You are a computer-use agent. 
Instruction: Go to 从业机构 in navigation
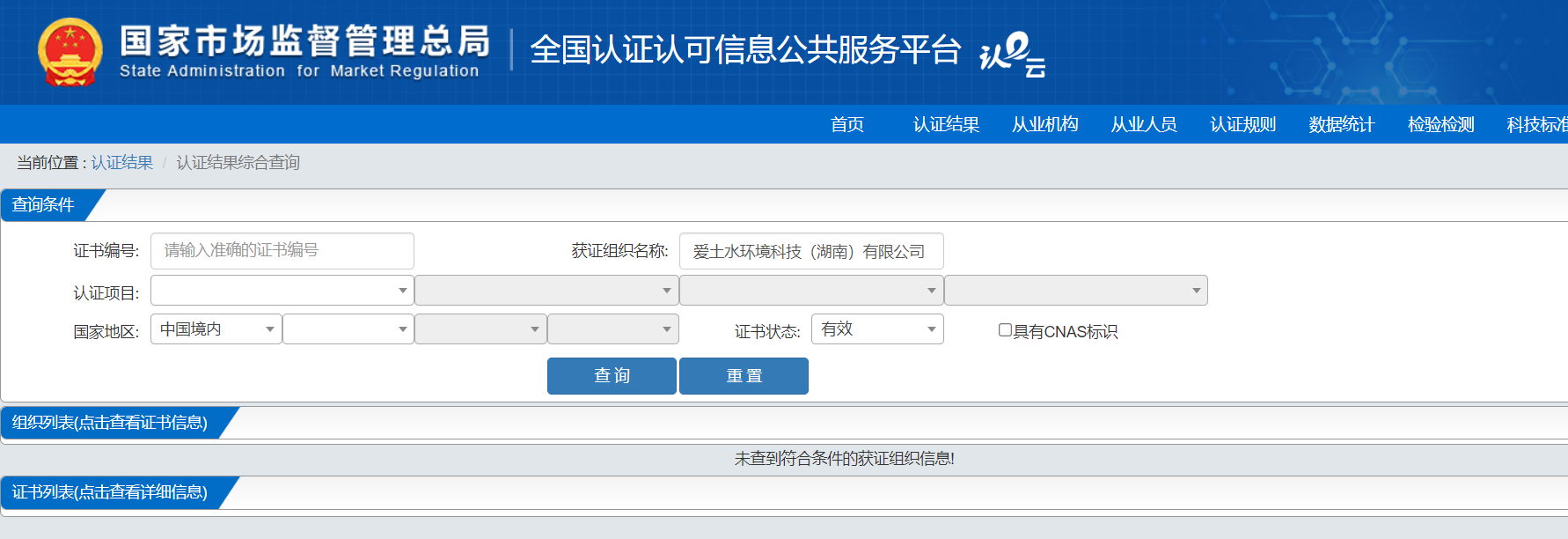[1045, 124]
